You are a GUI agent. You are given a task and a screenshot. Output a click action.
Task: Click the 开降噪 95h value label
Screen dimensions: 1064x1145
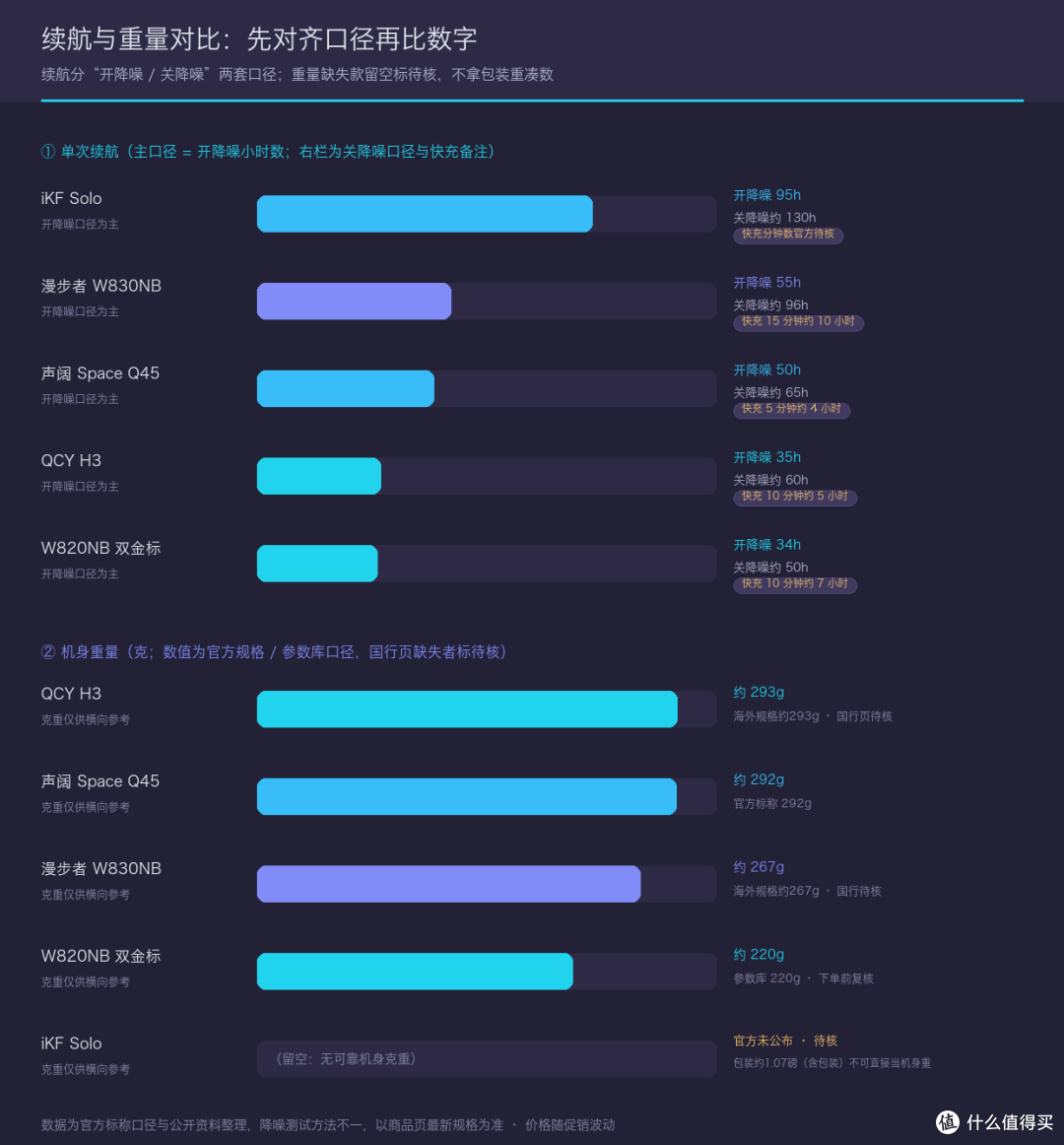[x=766, y=195]
